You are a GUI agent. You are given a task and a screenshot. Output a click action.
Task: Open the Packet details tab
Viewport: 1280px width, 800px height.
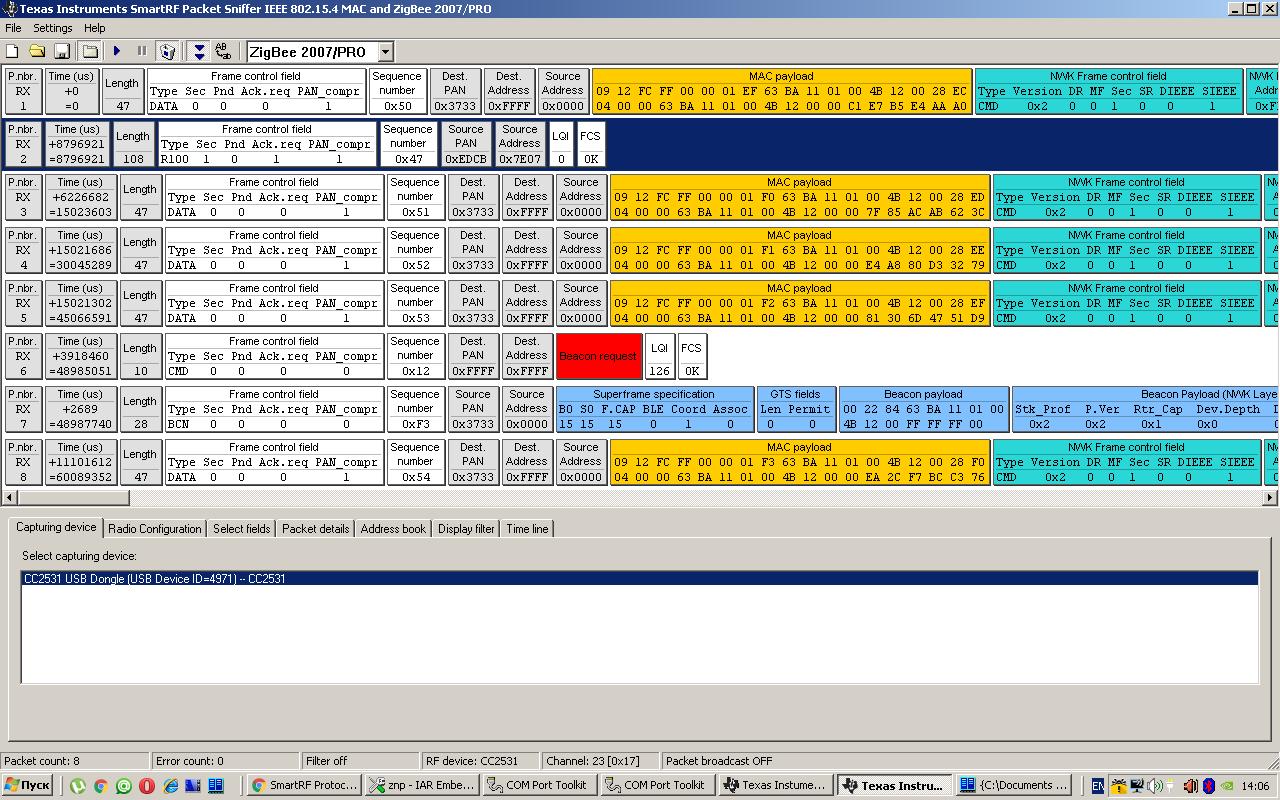tap(315, 529)
